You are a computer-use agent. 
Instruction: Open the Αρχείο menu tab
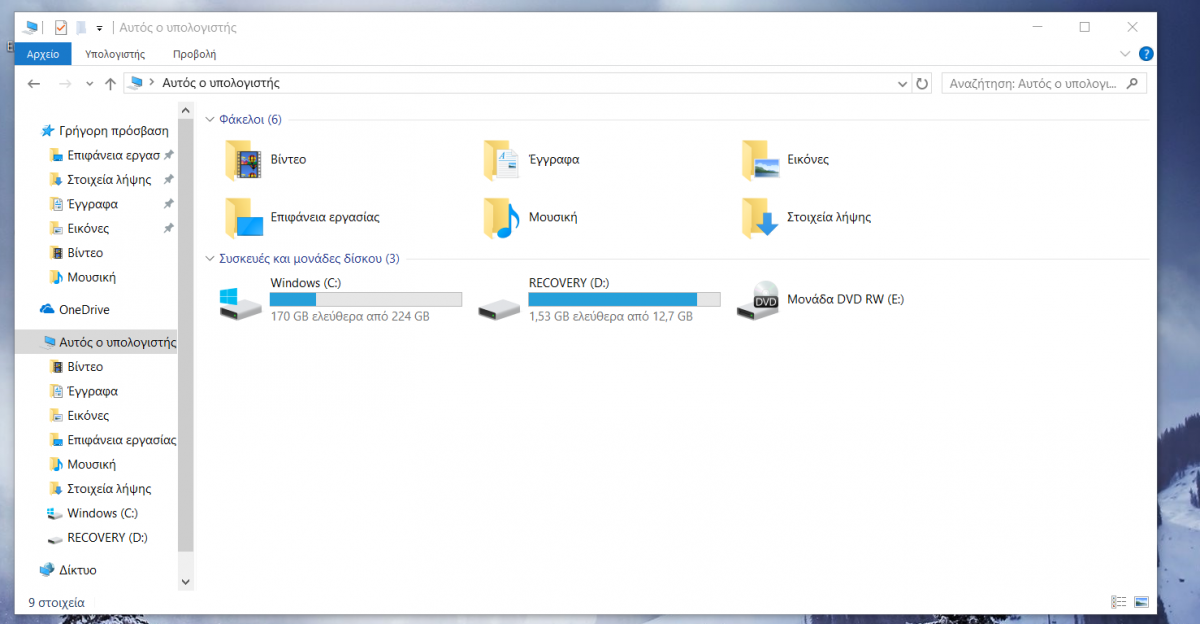click(x=43, y=54)
